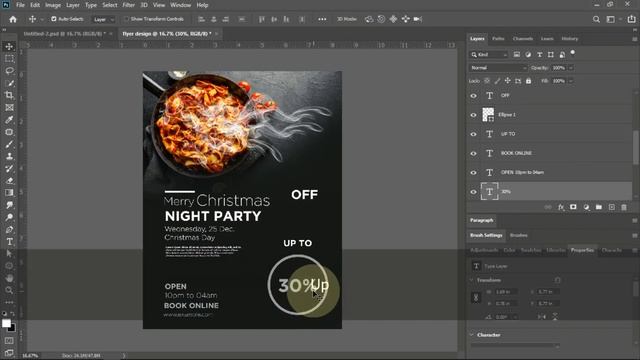Toggle layer filter on/off switch

pyautogui.click(x=573, y=53)
